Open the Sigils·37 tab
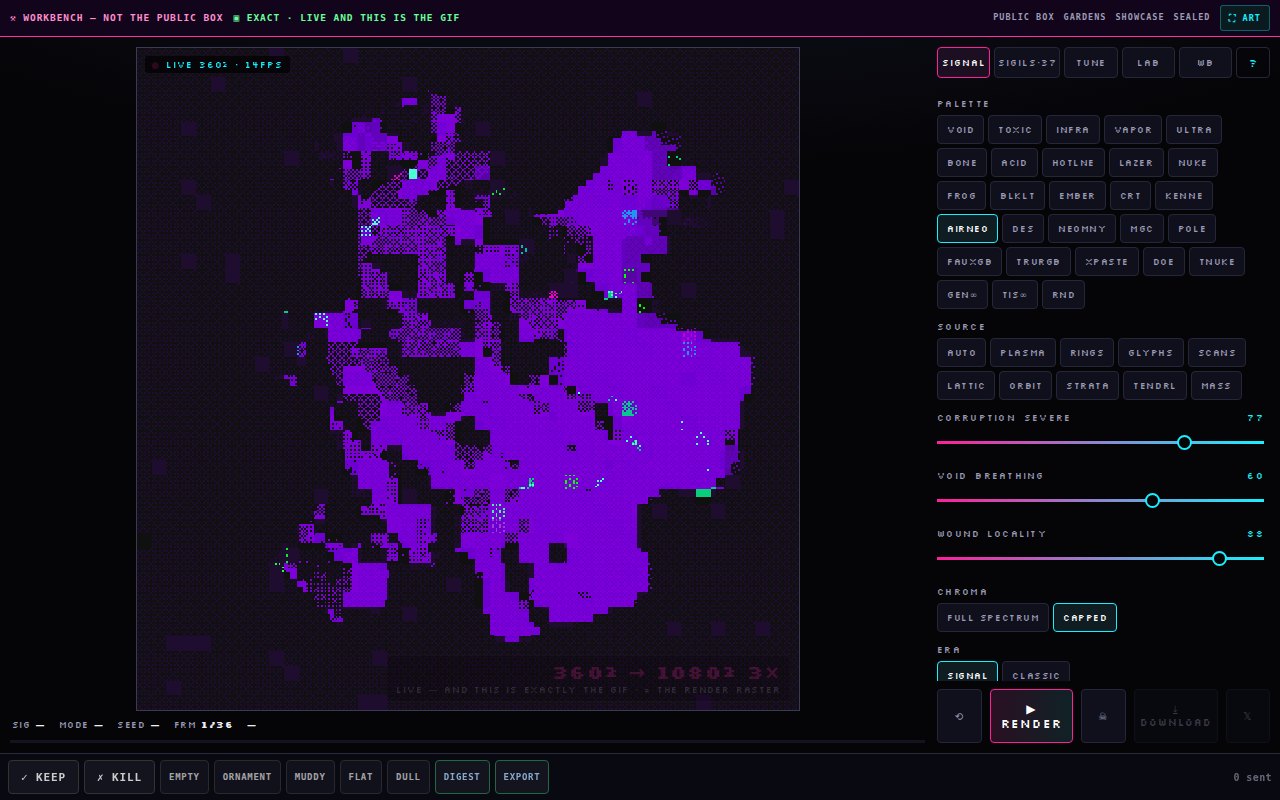Screen dimensions: 1280x800 pyautogui.click(x=1027, y=62)
